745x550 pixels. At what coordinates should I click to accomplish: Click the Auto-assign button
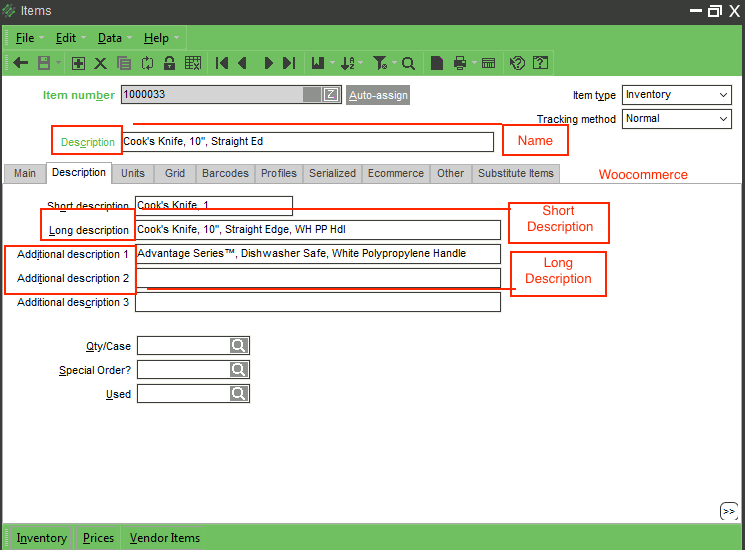click(378, 95)
